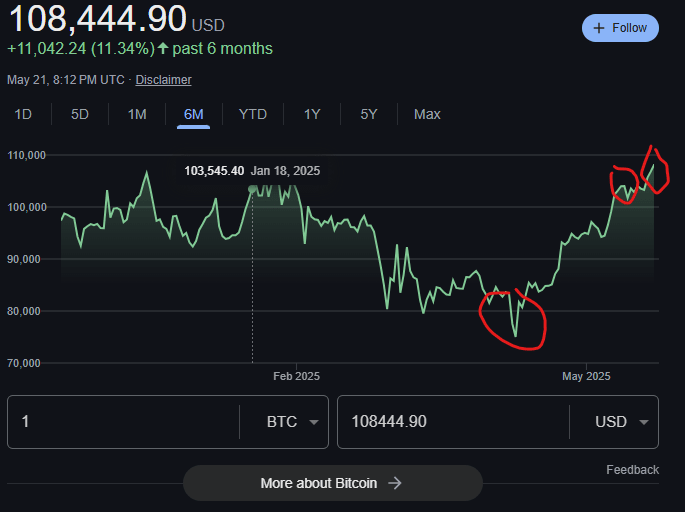Show the 5Y price chart

tap(369, 114)
